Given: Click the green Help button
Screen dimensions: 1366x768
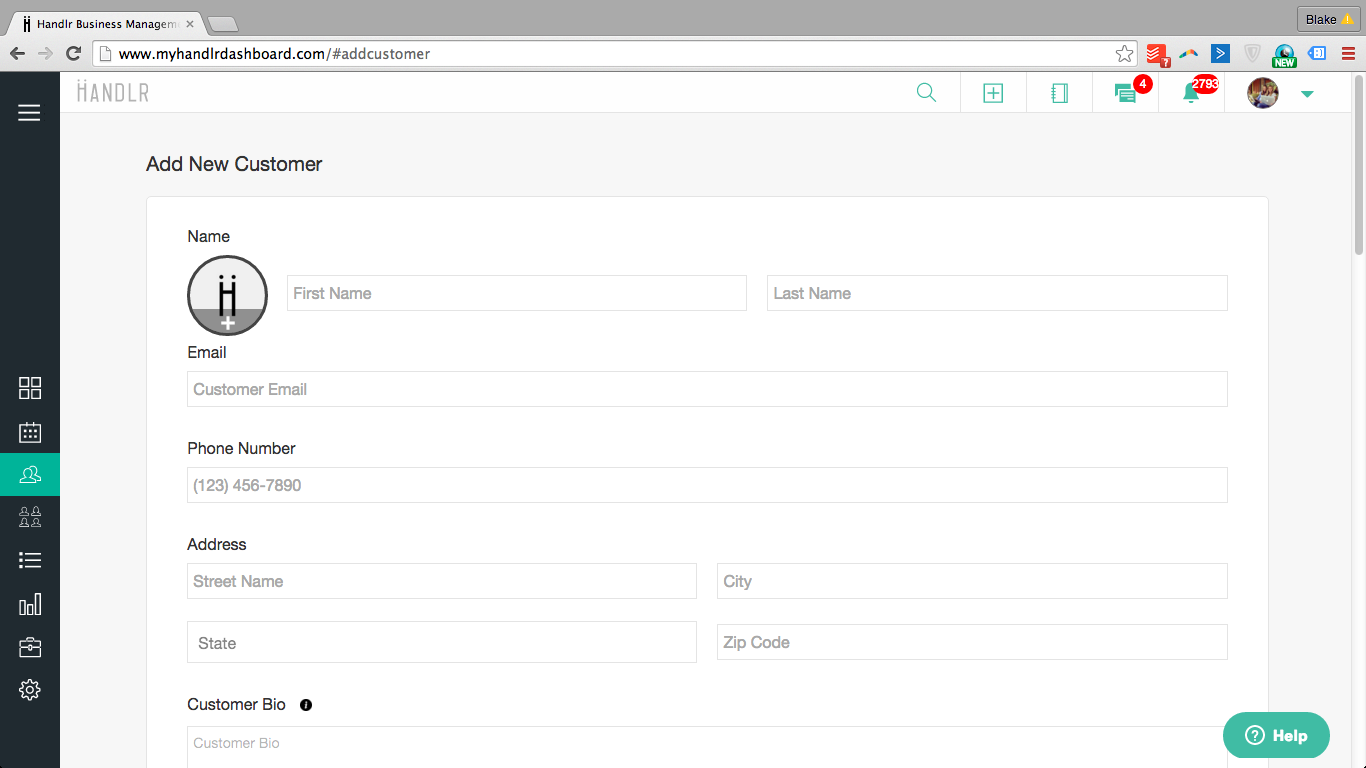Looking at the screenshot, I should point(1276,735).
